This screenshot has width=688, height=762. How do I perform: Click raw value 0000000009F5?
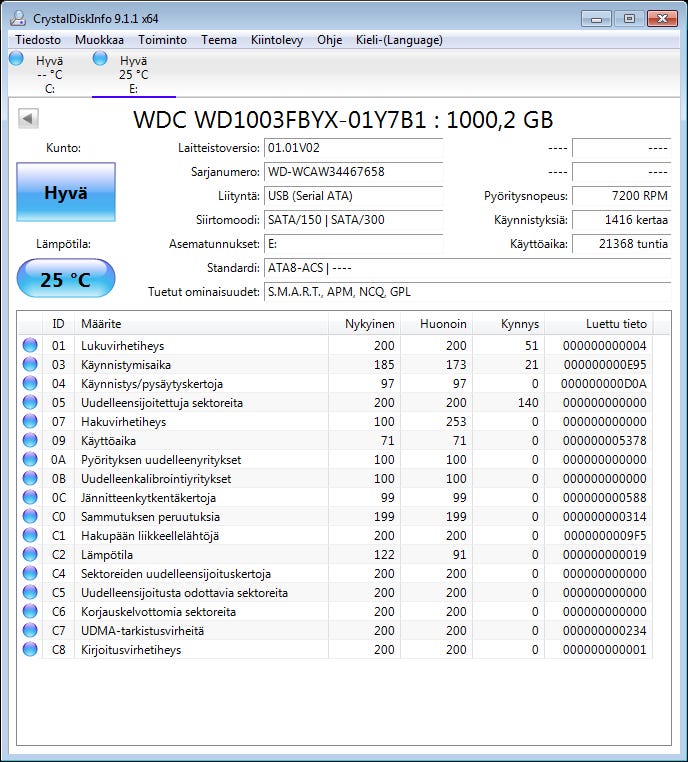[x=605, y=536]
